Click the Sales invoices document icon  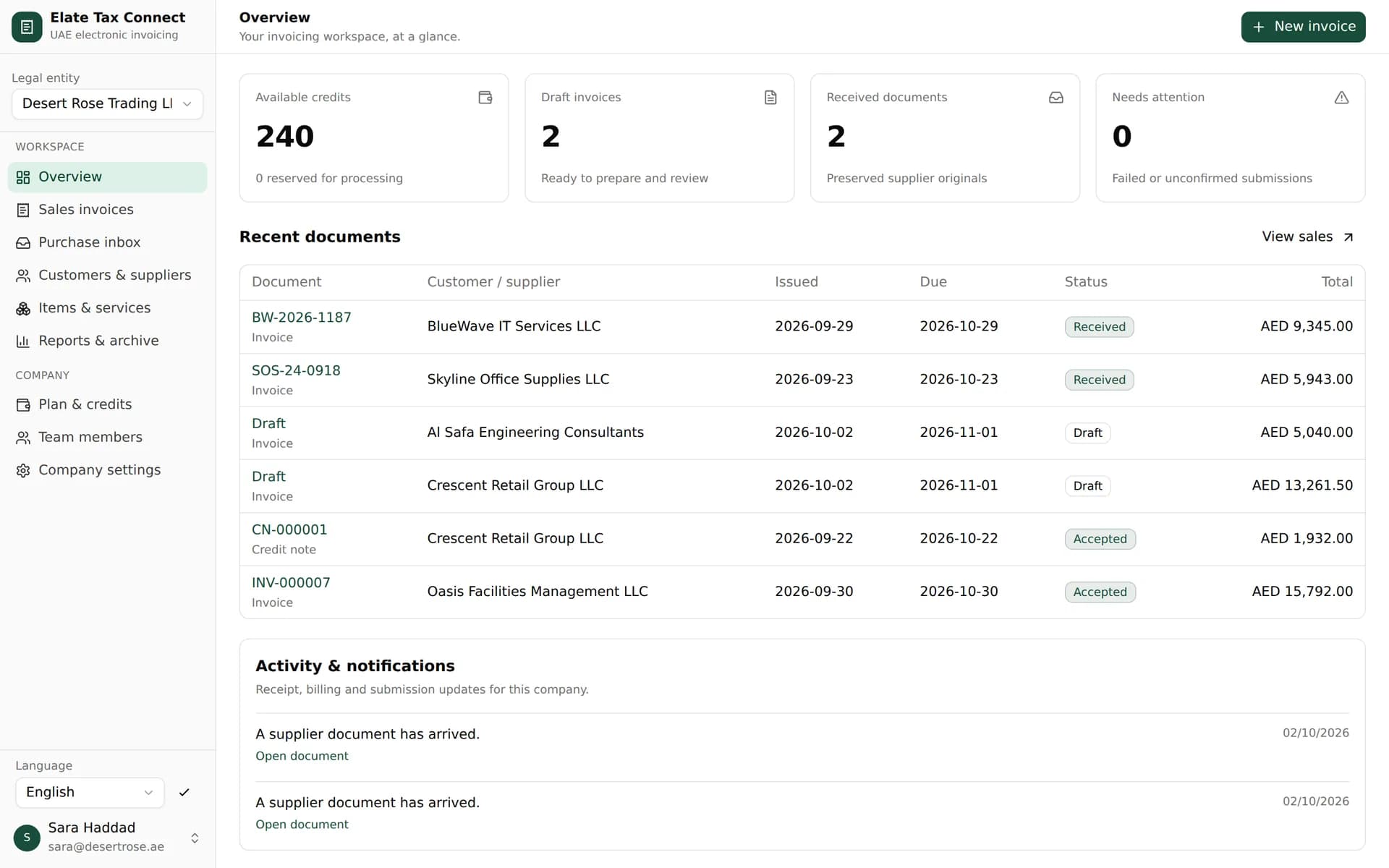point(23,210)
